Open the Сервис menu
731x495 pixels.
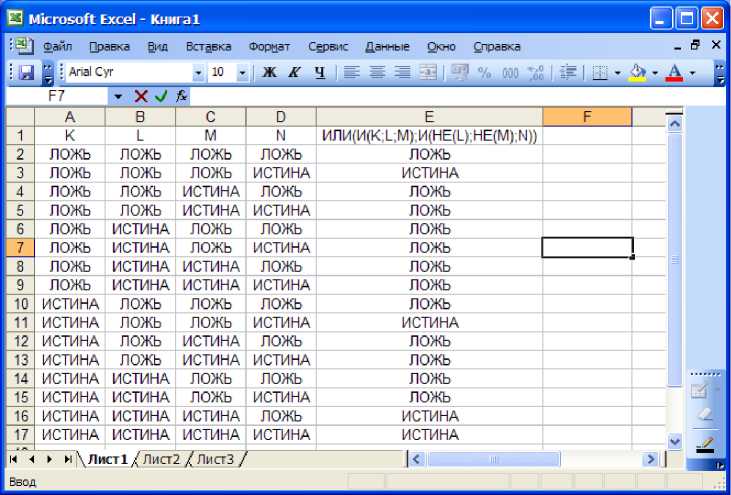328,47
